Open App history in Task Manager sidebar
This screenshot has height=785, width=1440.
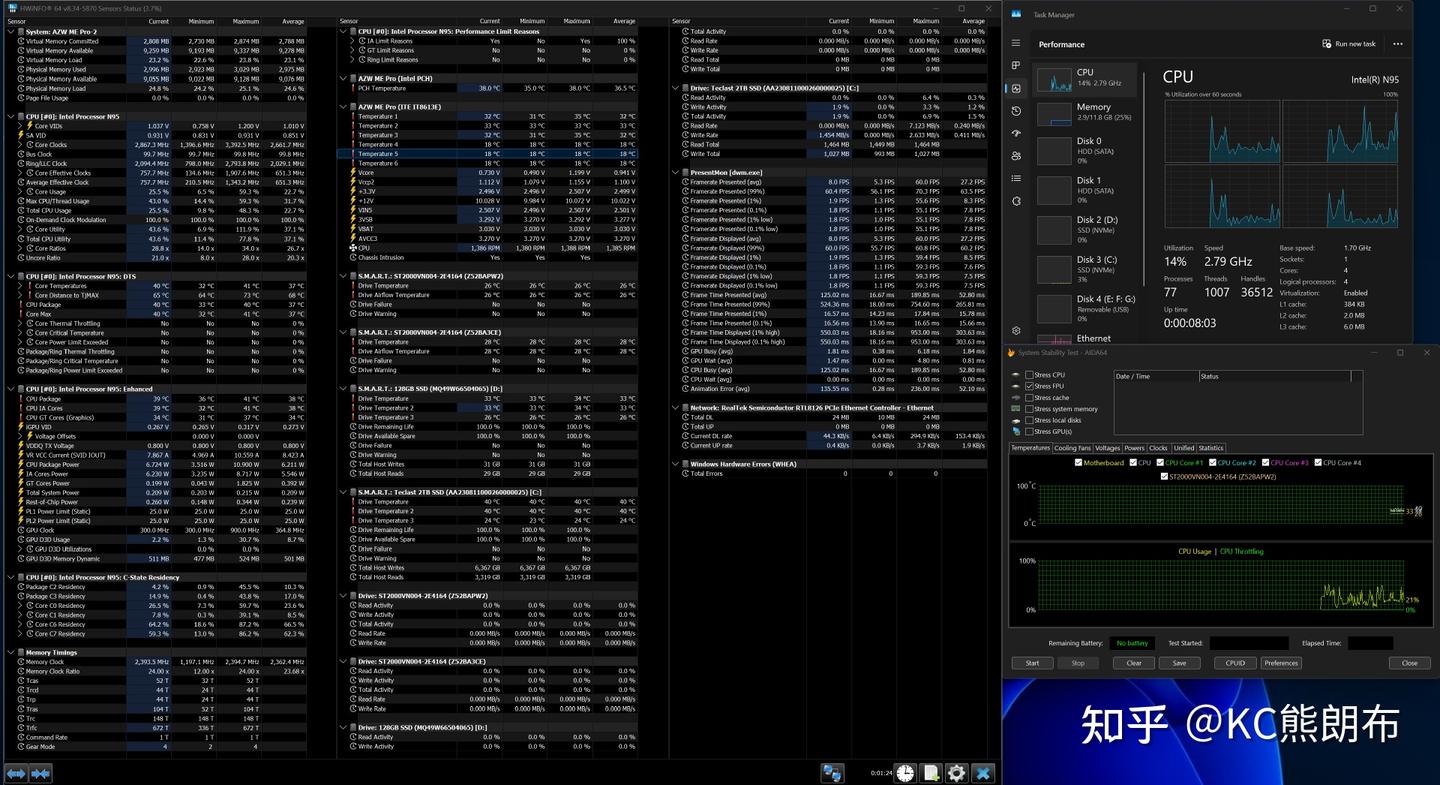coord(1016,111)
